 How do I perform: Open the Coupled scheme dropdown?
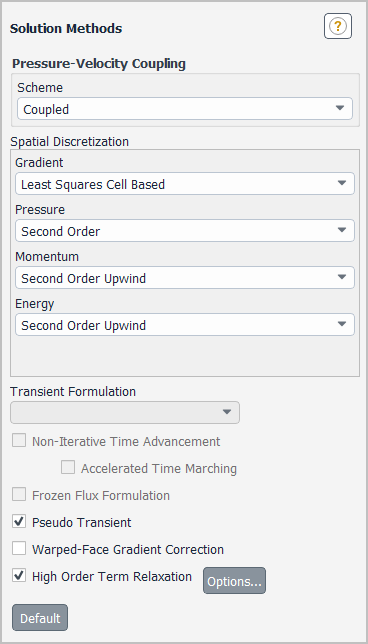coord(185,109)
